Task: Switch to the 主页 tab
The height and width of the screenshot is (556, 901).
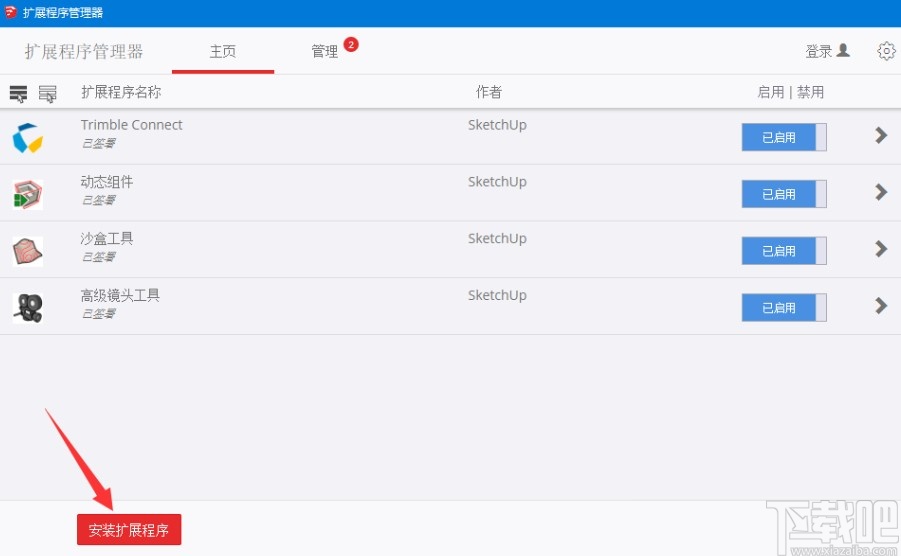Action: 223,51
